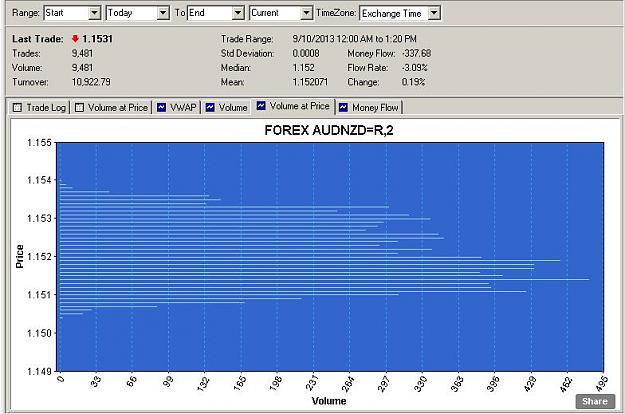Select the Volume chart tab

pyautogui.click(x=226, y=108)
